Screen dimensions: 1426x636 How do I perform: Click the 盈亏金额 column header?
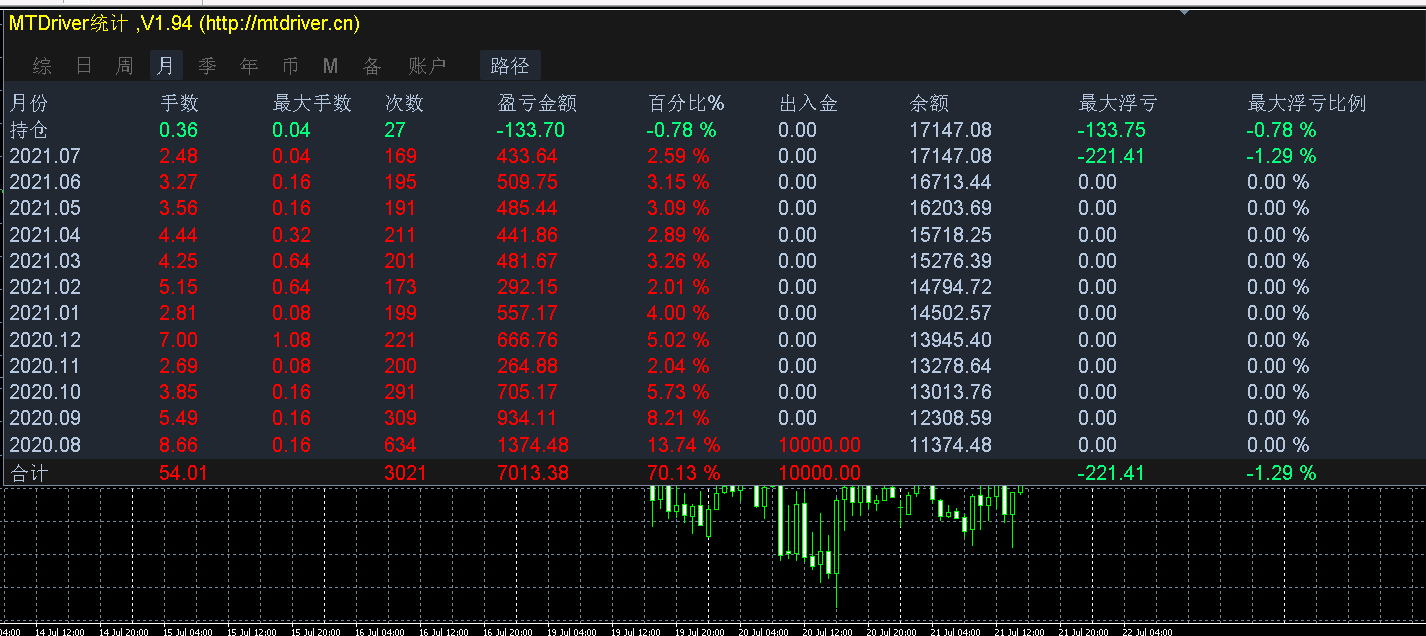click(x=537, y=103)
